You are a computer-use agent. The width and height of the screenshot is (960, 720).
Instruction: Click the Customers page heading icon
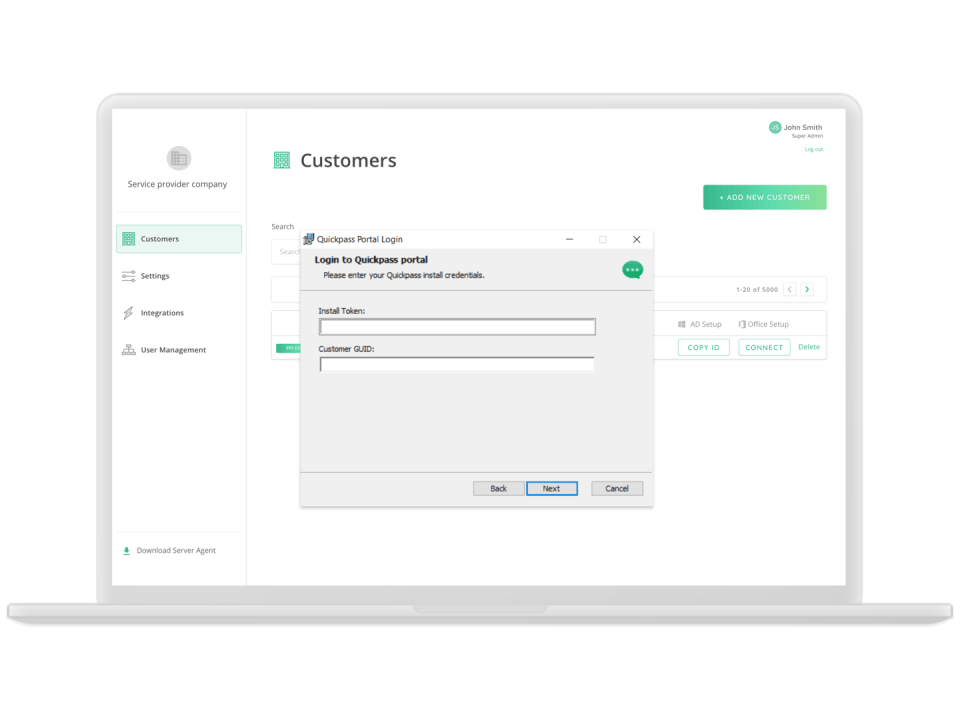coord(282,160)
